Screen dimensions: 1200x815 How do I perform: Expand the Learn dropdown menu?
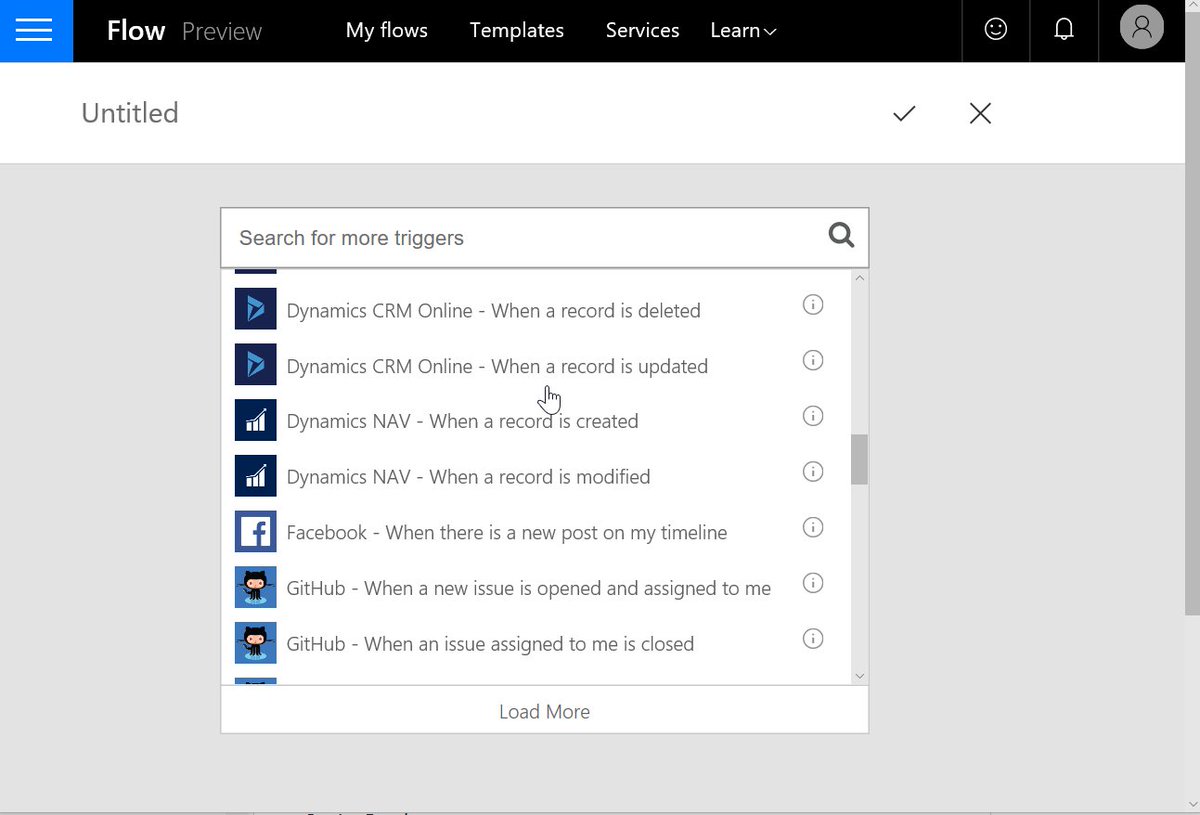coord(743,31)
